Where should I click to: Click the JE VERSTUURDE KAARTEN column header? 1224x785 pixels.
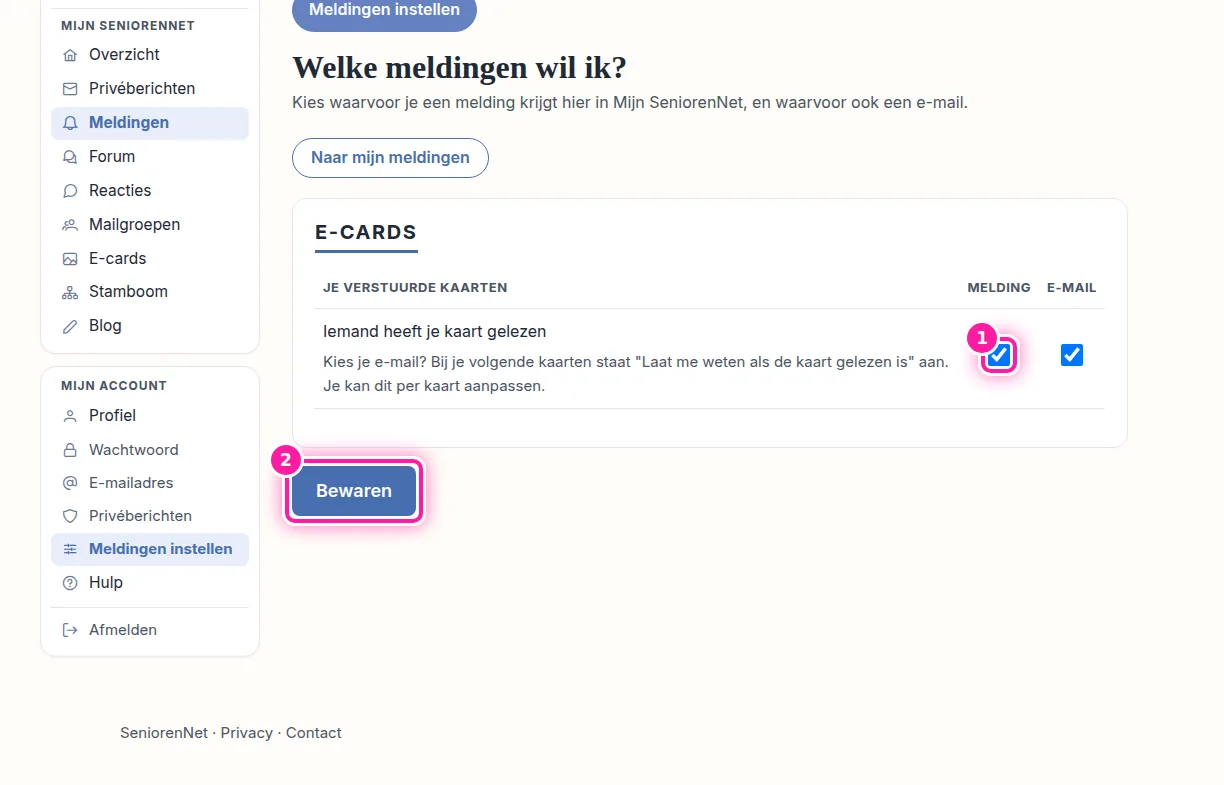click(x=415, y=288)
